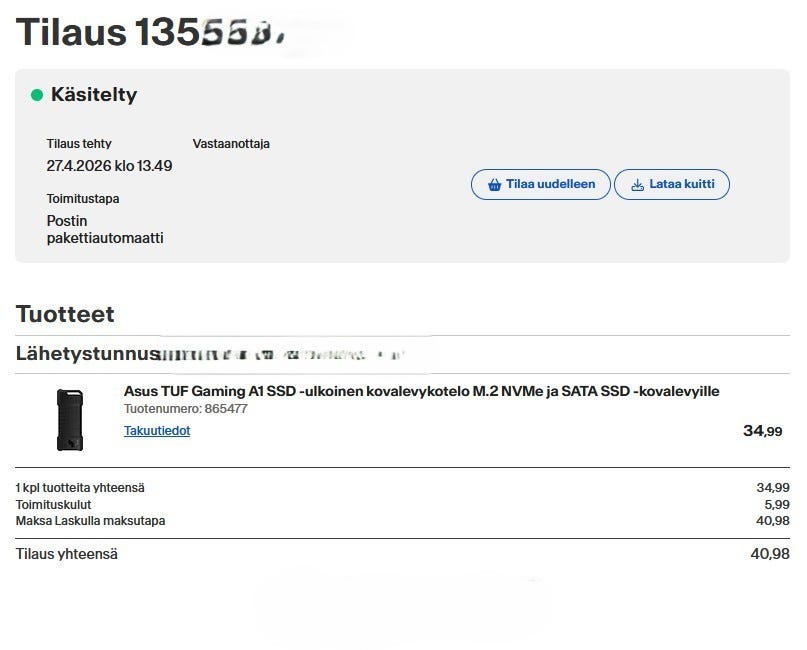Click the Maksa Laskulla maksutapa row
This screenshot has height=650, width=807.
click(x=402, y=521)
